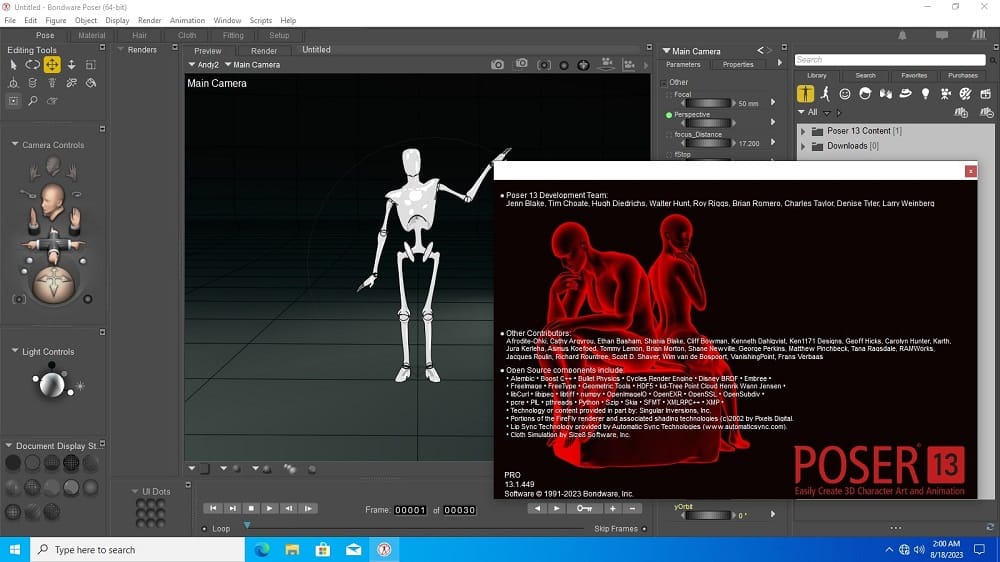The image size is (1000, 562).
Task: Expand the Downloads folder in Library
Action: 803,146
